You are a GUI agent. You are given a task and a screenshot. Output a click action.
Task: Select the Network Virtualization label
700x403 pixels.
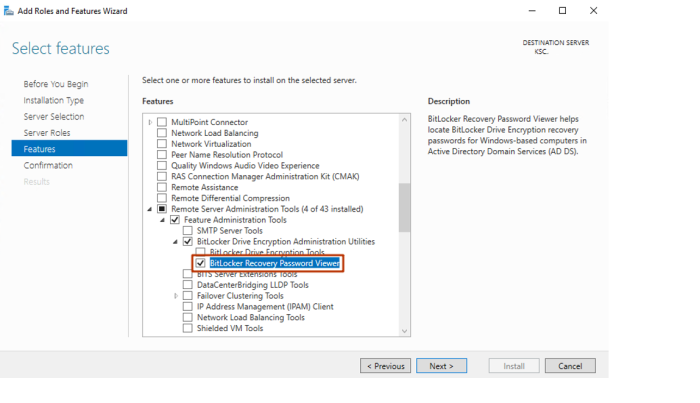[211, 144]
